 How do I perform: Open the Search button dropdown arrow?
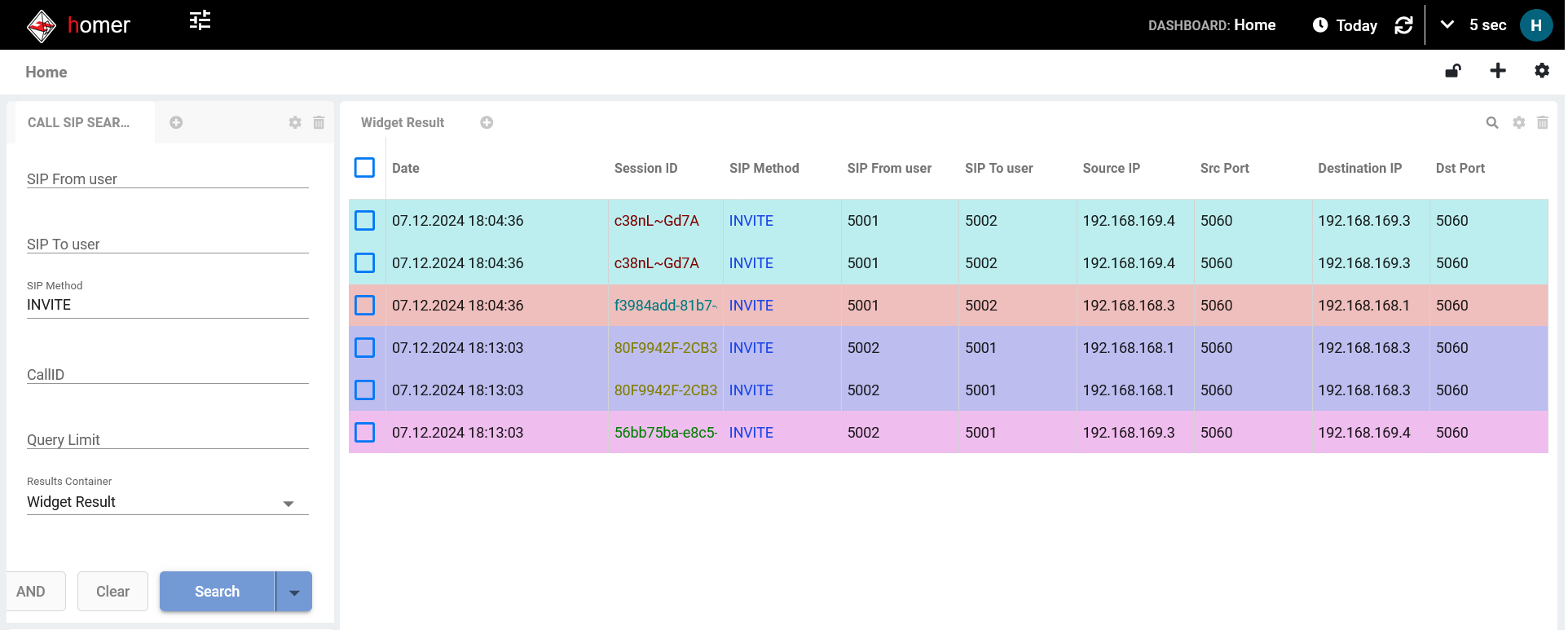[294, 593]
